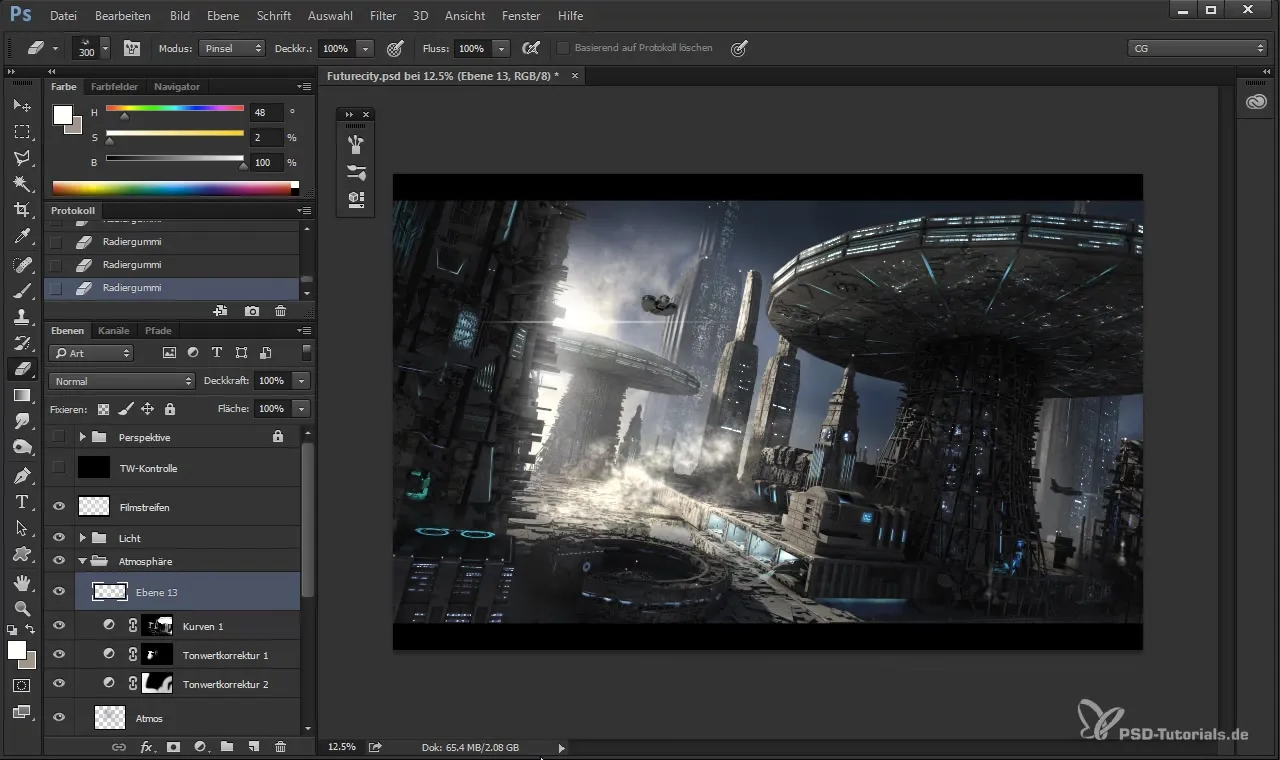Select the Lasso tool
Screen dimensions: 1280x760
(21, 157)
